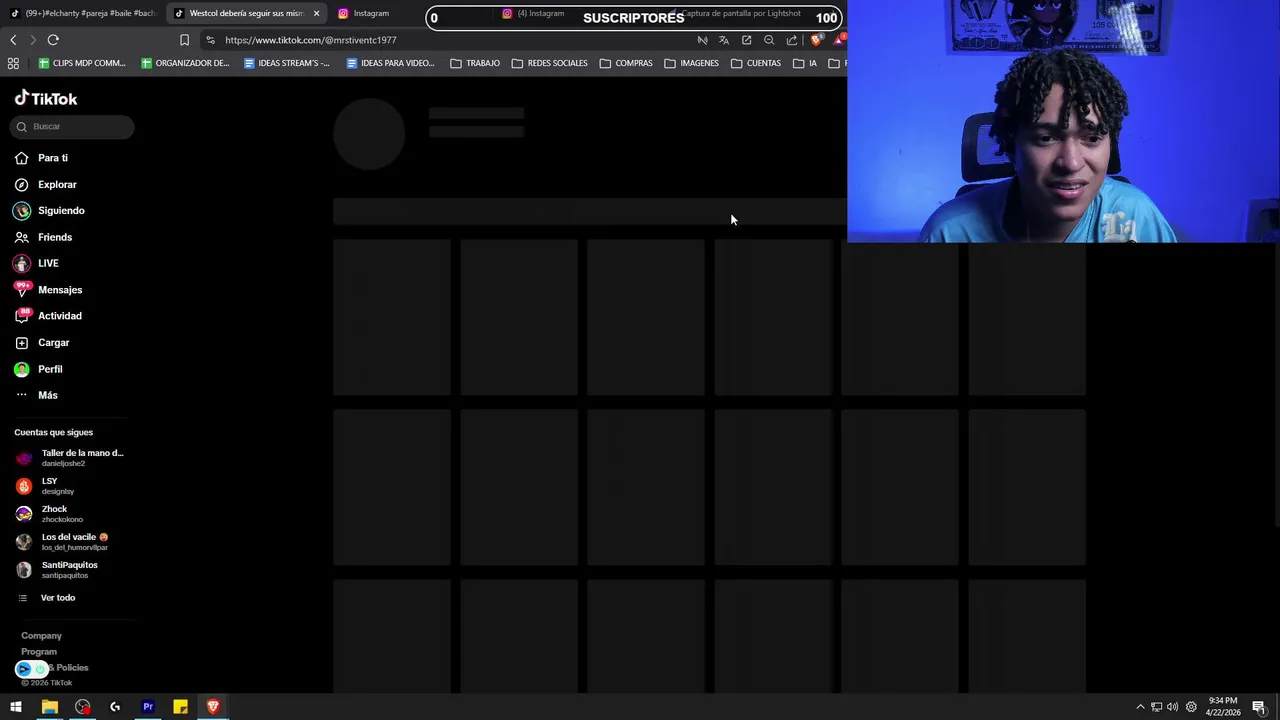This screenshot has width=1280, height=720.
Task: Open Sticky Notes from taskbar
Action: (x=180, y=707)
